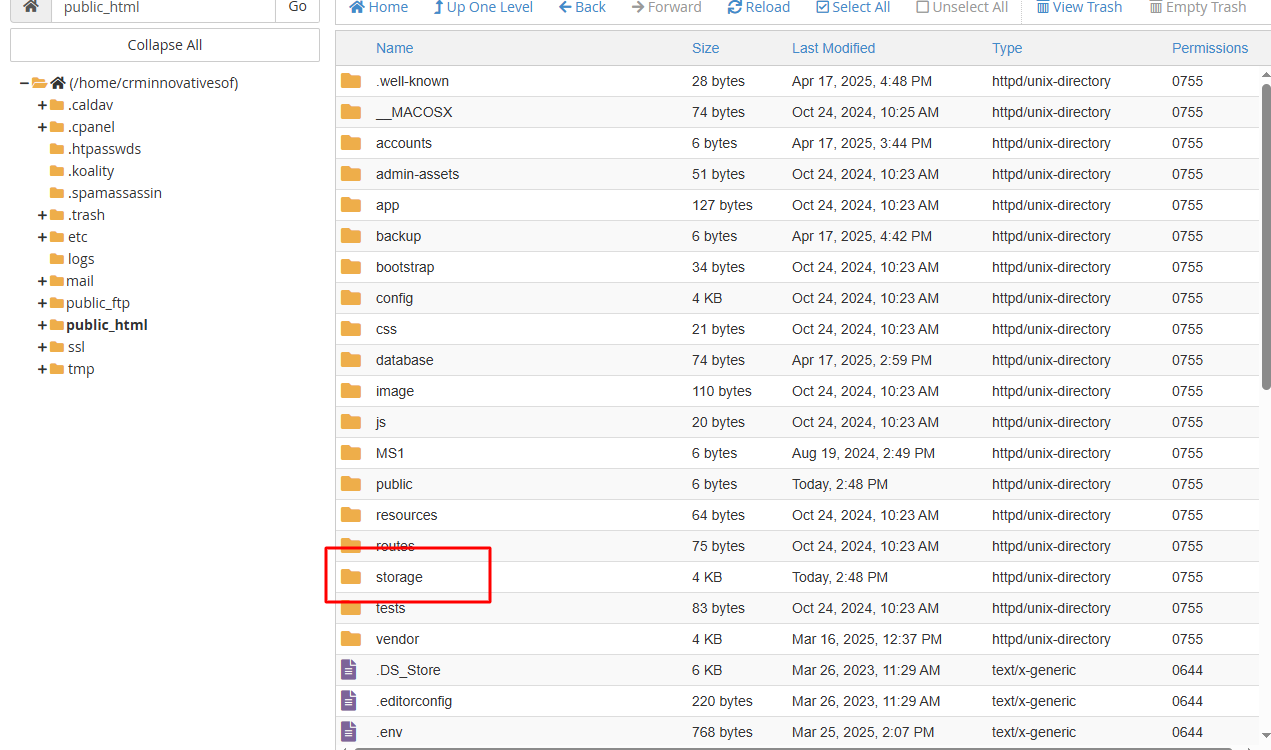Screen dimensions: 1271x750
Task: Collapse the root home directory node
Action: [x=24, y=83]
